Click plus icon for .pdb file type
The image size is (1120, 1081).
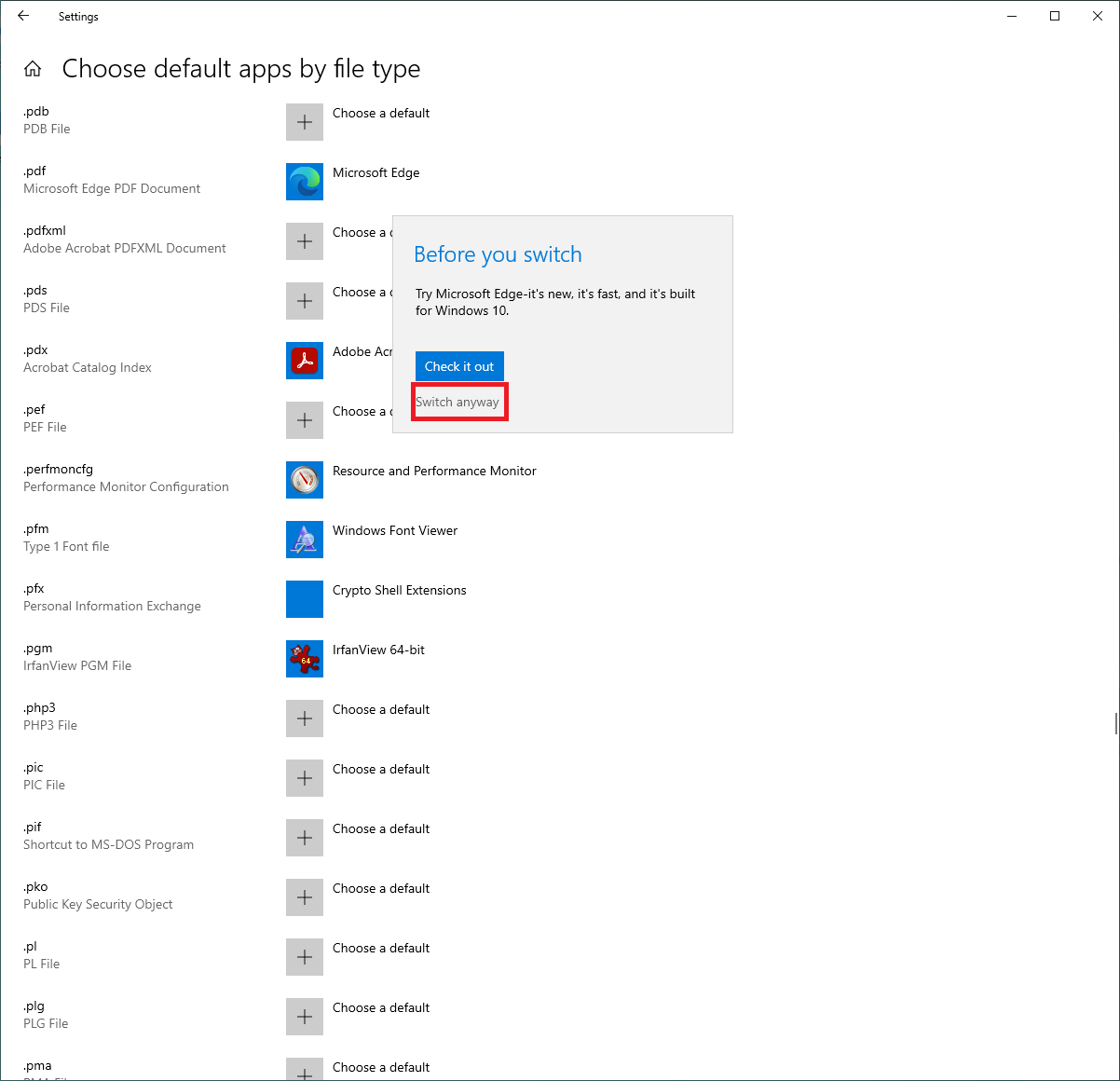click(x=304, y=122)
